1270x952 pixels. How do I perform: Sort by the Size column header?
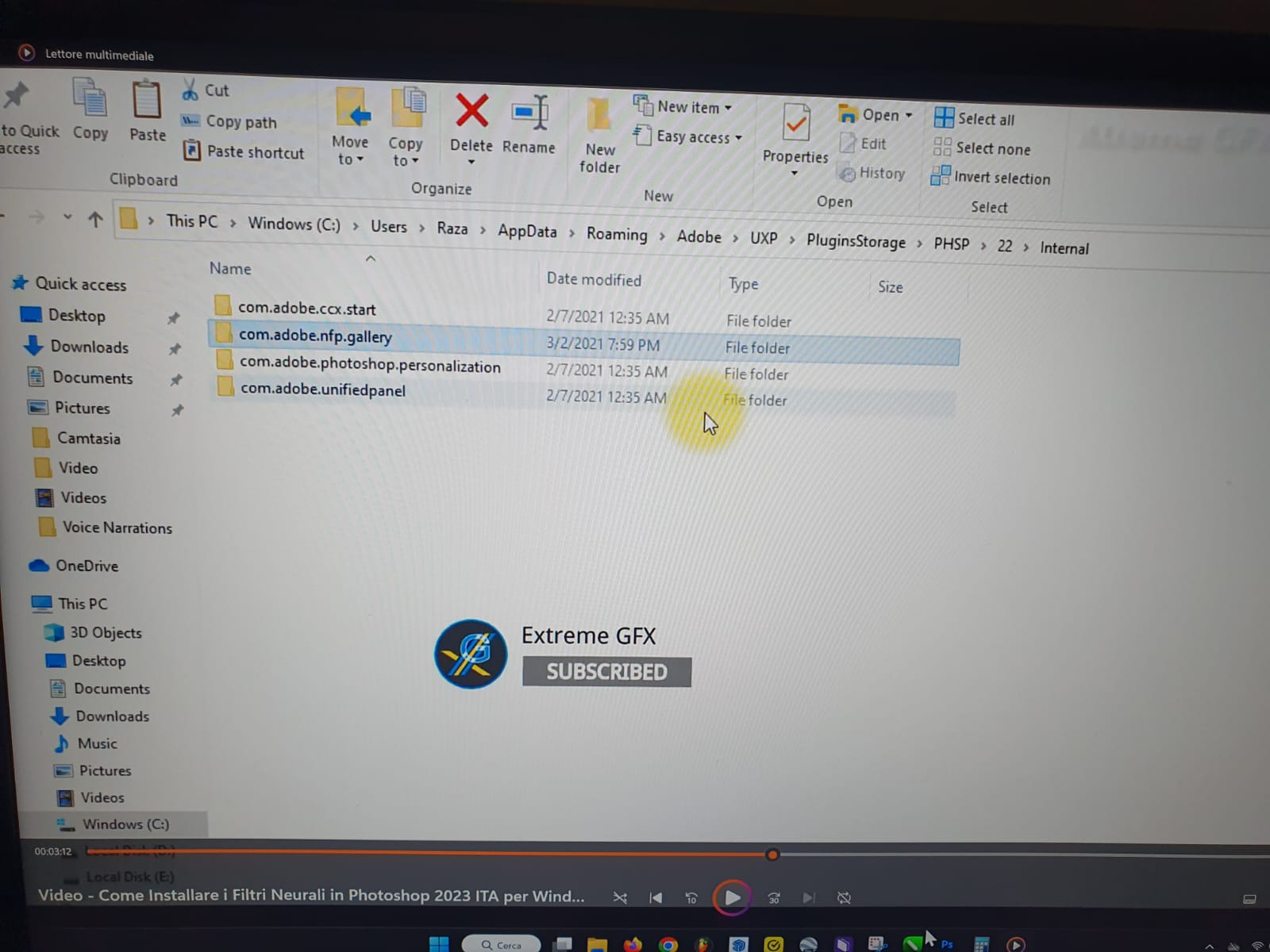tap(890, 287)
